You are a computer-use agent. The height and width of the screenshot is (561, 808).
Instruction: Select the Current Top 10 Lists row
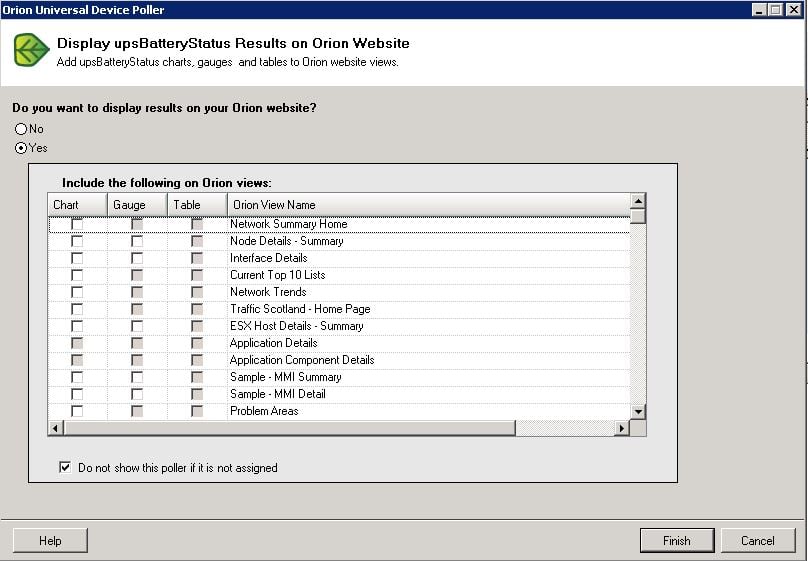pos(339,275)
